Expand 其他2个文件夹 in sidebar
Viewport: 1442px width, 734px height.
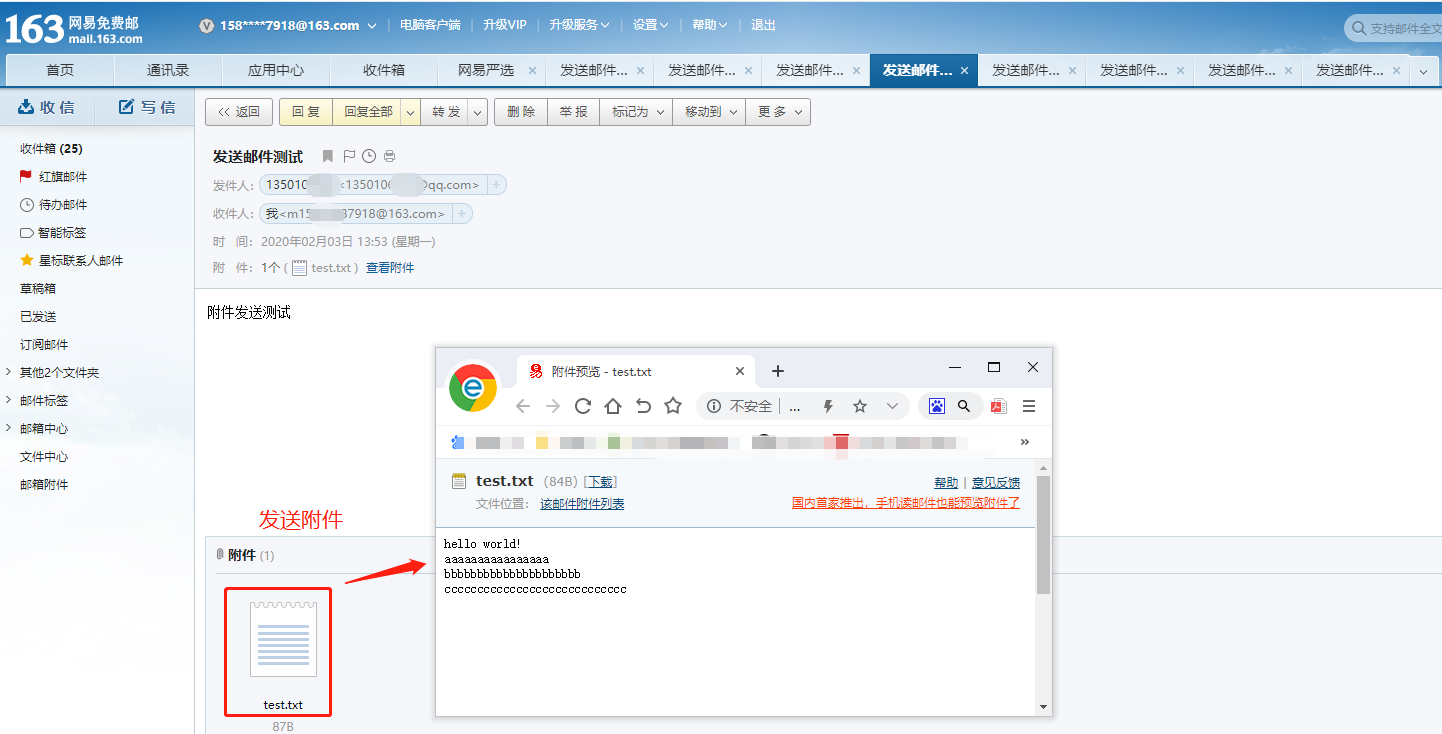(x=52, y=372)
